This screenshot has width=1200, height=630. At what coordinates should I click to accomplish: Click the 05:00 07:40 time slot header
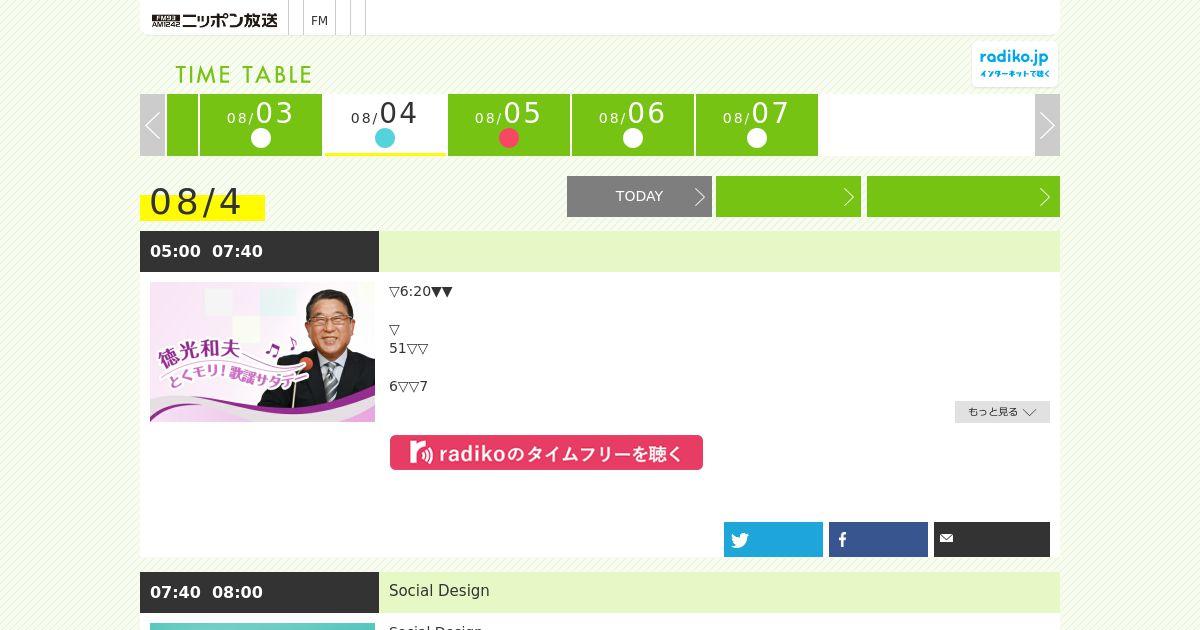[x=259, y=251]
